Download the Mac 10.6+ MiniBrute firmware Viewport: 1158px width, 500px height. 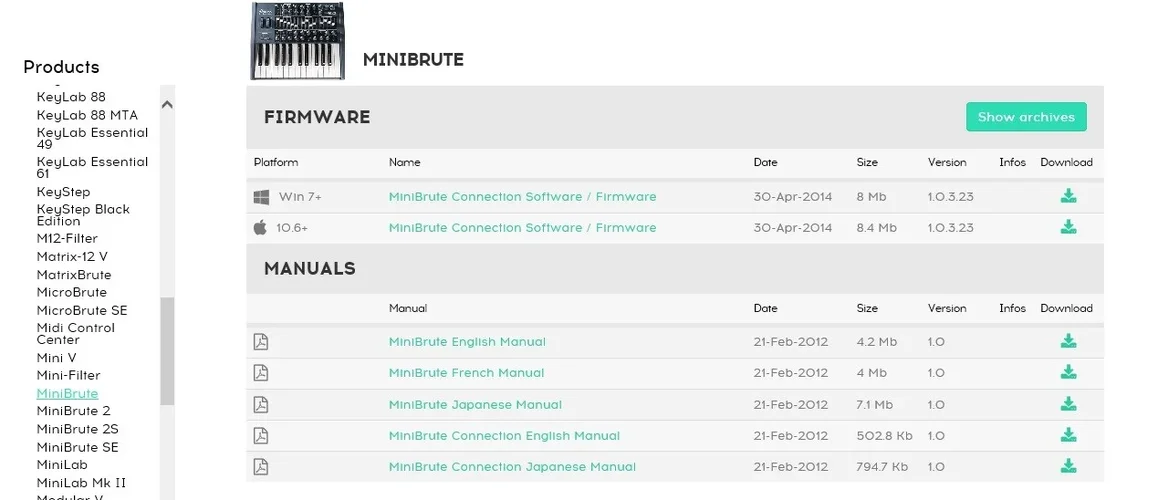(x=1068, y=227)
